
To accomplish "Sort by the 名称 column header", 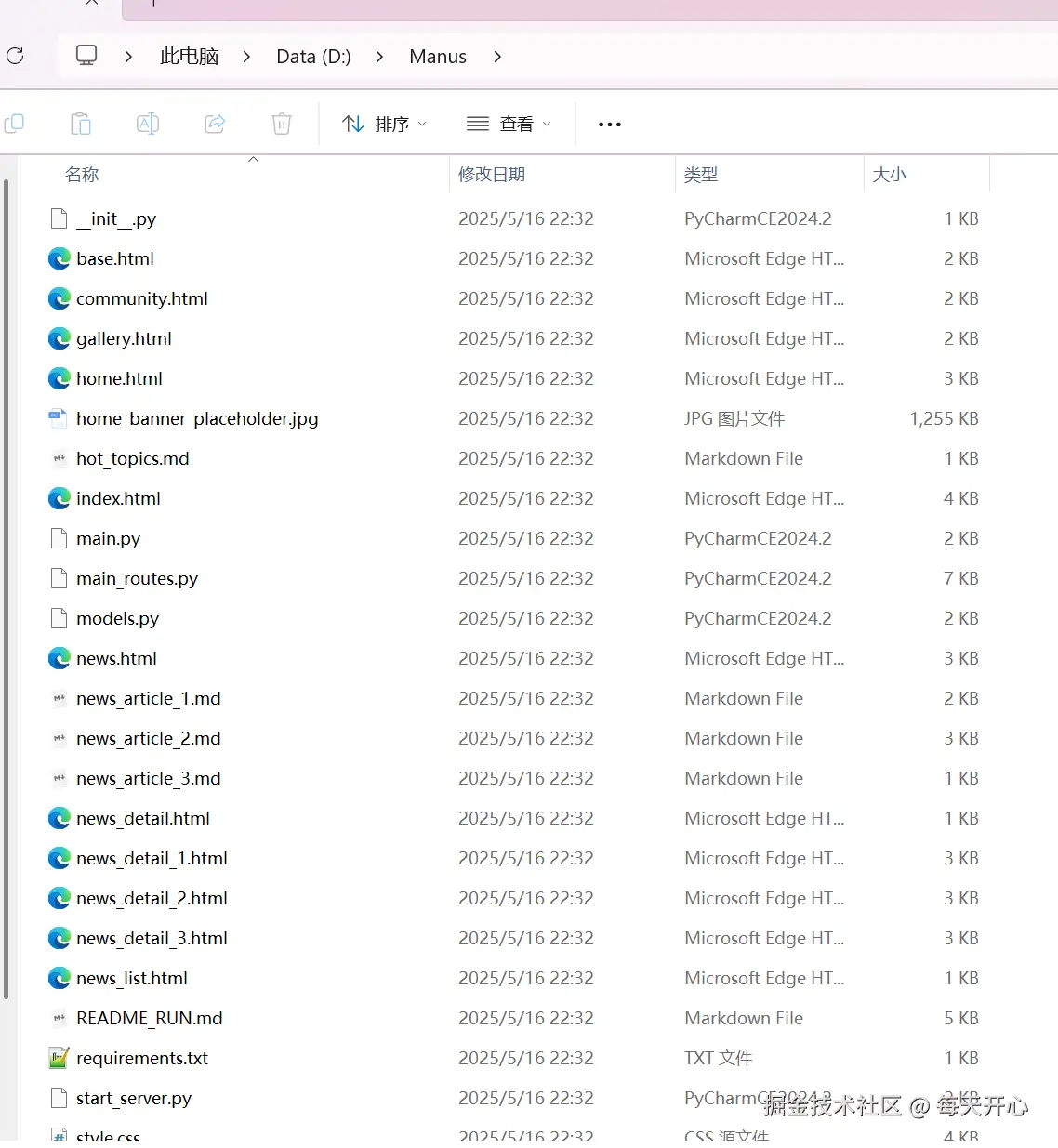I will click(x=82, y=175).
